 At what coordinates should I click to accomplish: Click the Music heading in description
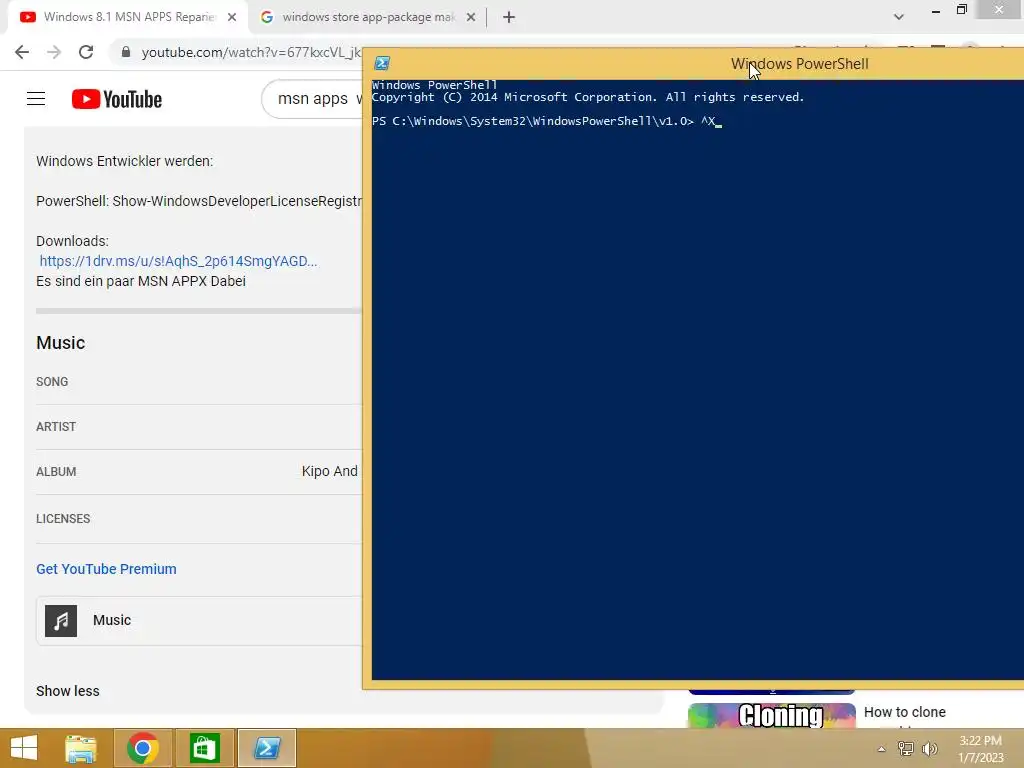[61, 343]
